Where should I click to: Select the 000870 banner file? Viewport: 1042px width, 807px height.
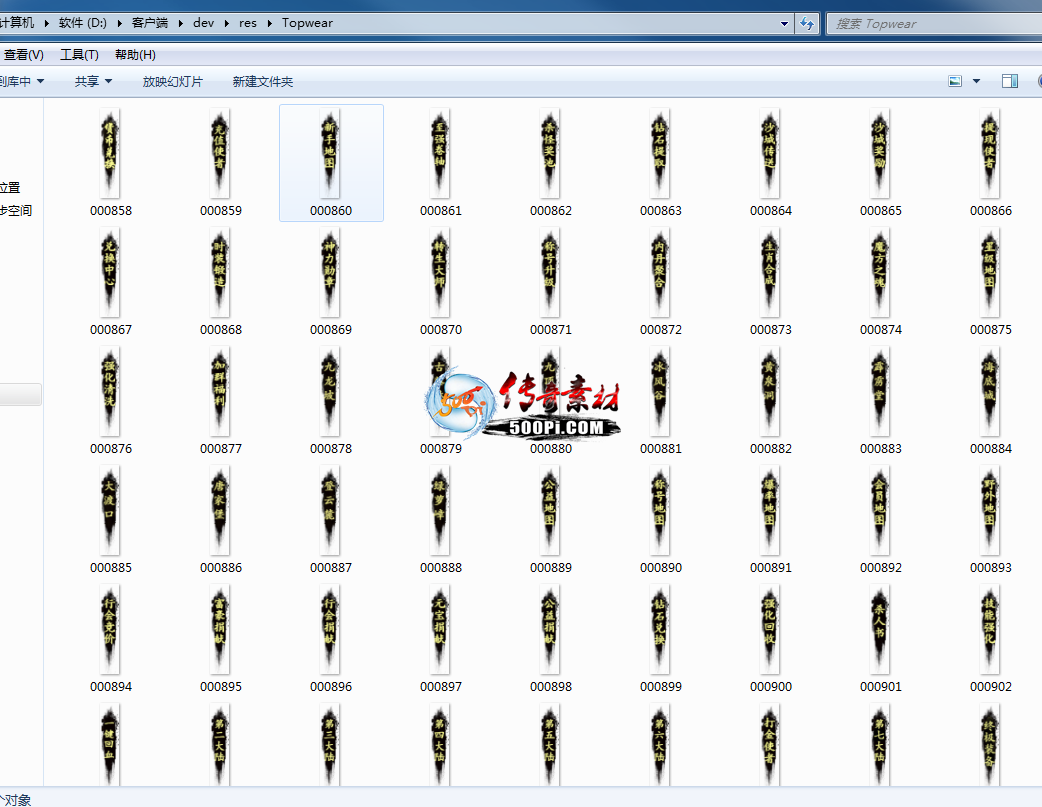pyautogui.click(x=440, y=273)
